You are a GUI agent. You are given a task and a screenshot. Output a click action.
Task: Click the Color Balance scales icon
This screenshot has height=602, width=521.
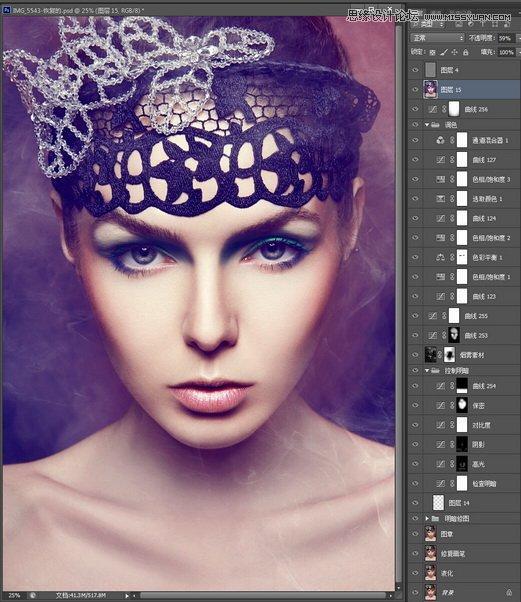[x=440, y=257]
